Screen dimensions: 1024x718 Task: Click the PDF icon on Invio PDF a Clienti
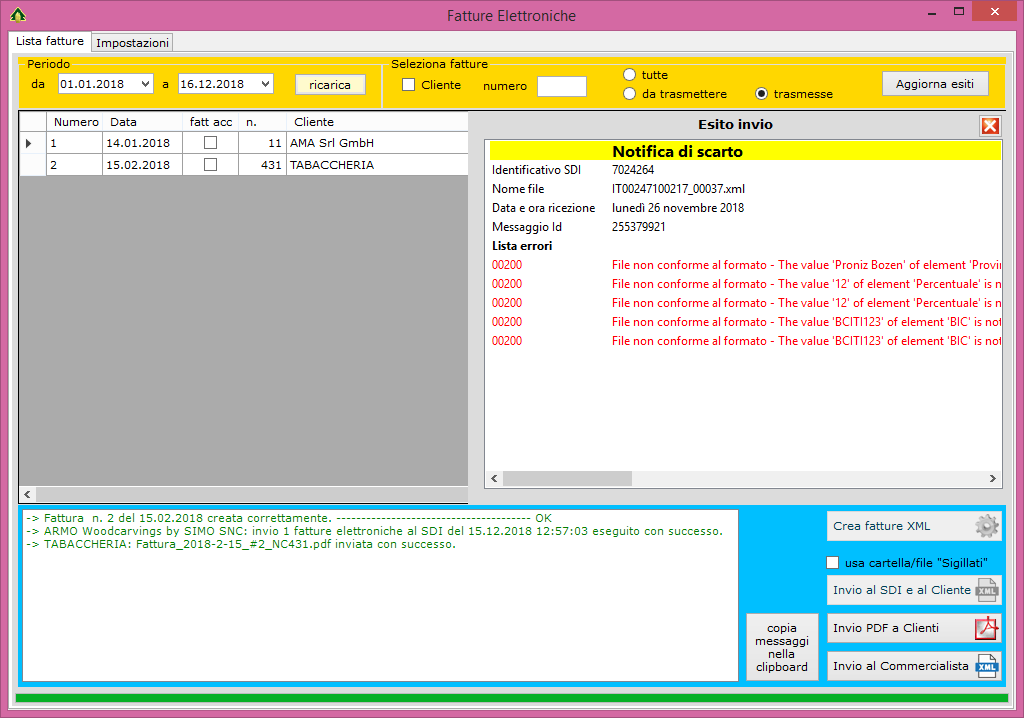[986, 628]
